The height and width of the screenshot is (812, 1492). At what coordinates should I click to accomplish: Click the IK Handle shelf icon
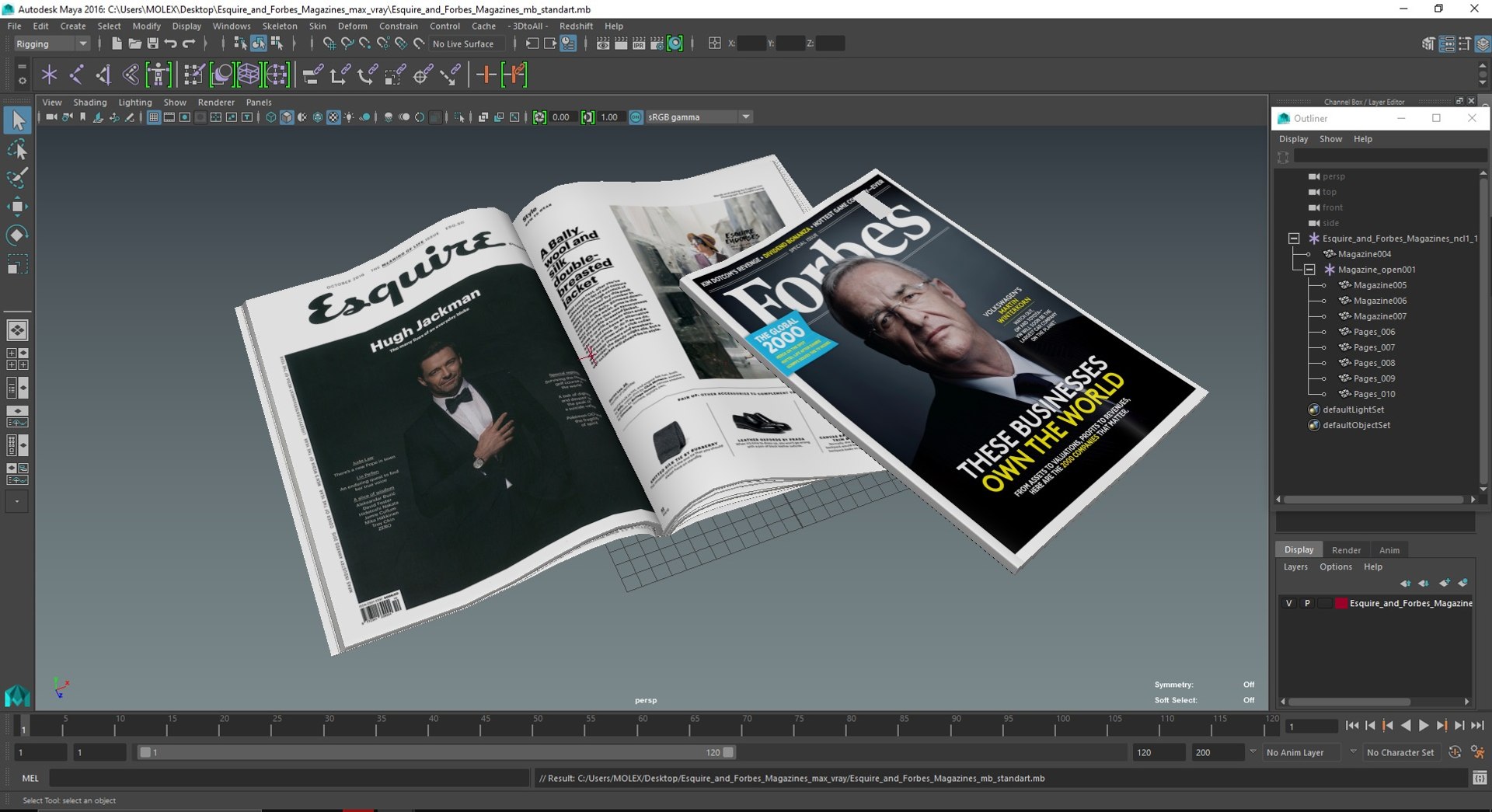tap(103, 75)
